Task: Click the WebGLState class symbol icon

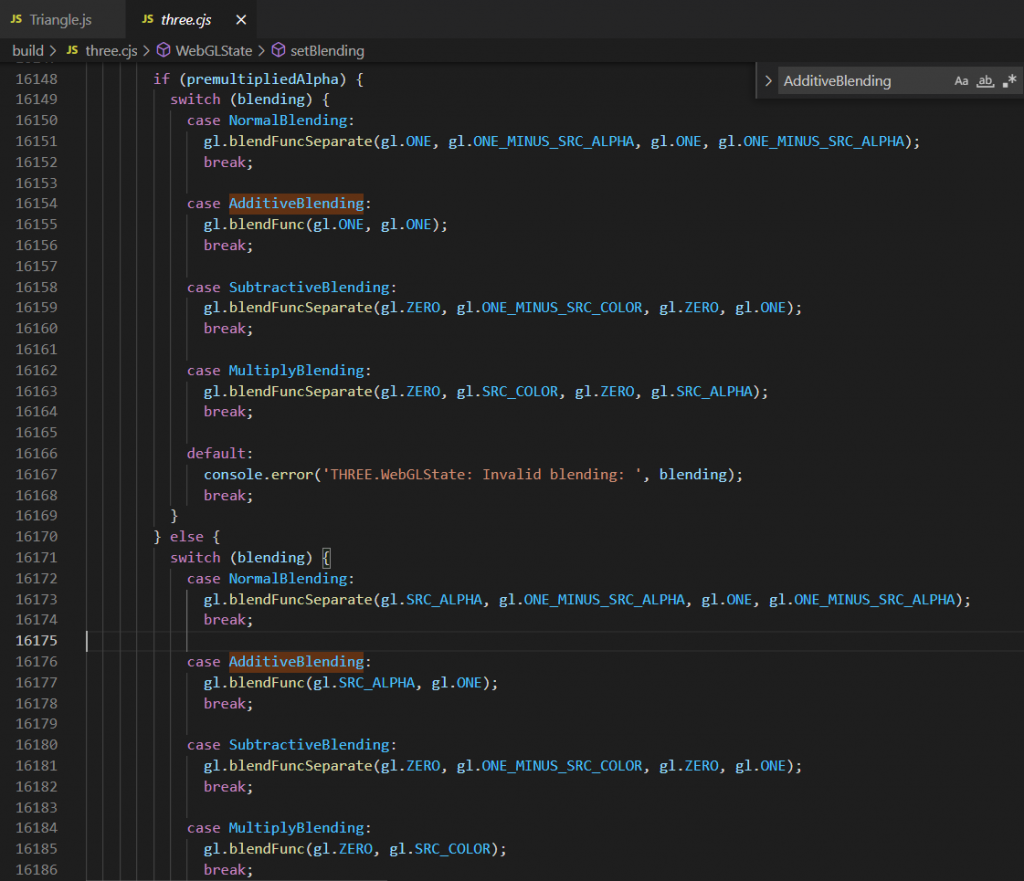Action: [163, 50]
